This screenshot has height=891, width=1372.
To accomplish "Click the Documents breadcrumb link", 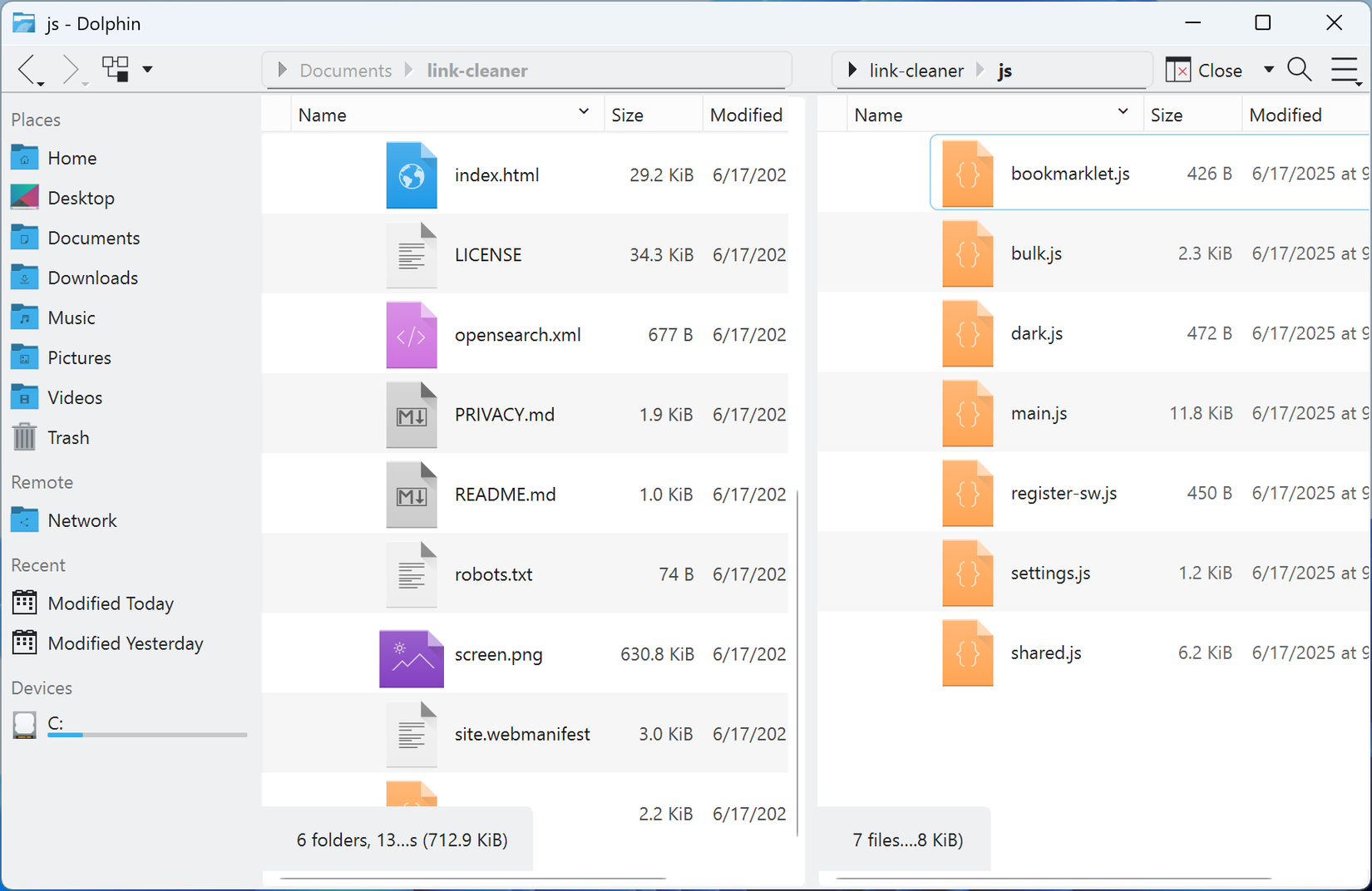I will (x=346, y=71).
